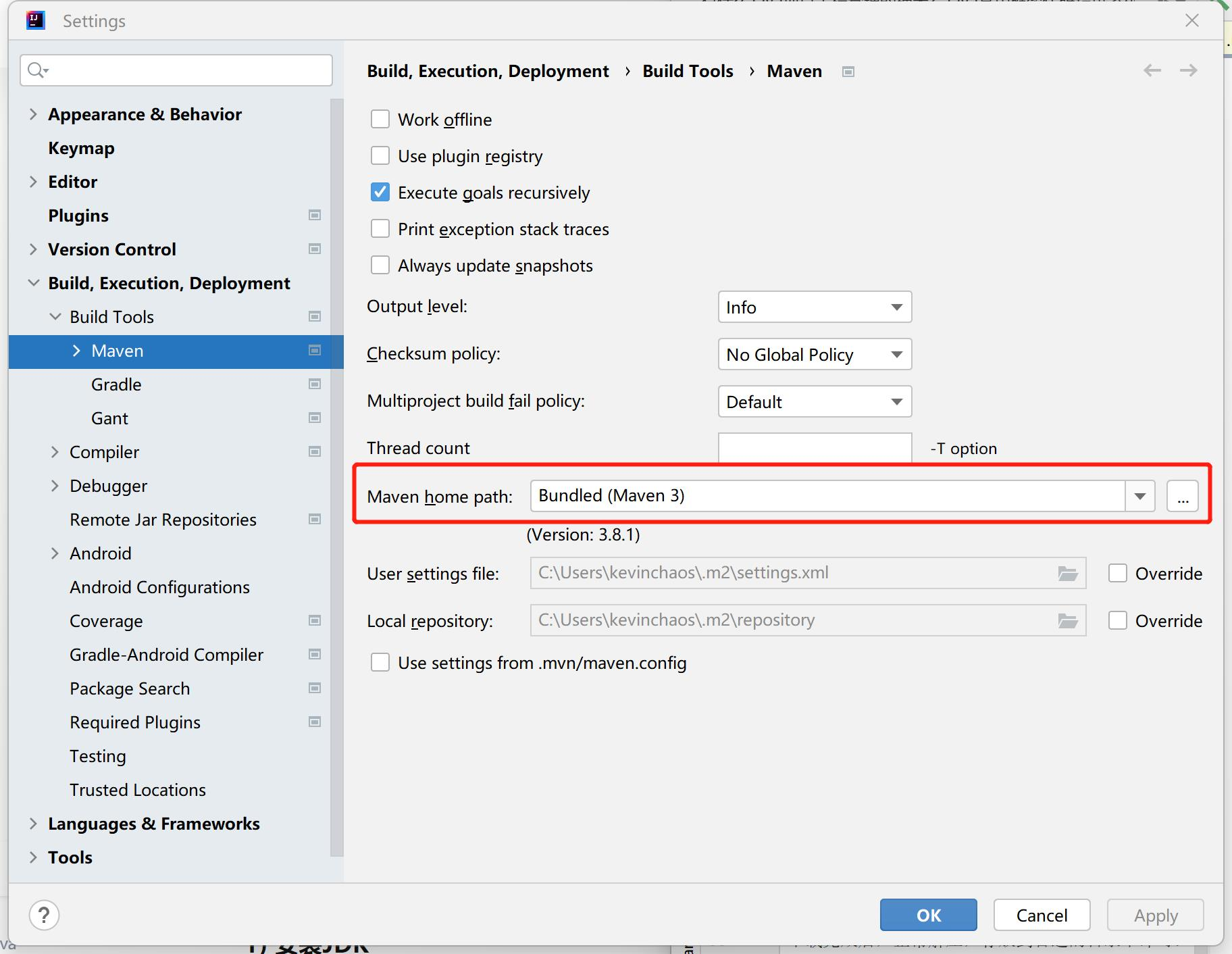Click Build, Execution, Deployment breadcrumb
The image size is (1232, 954).
[488, 71]
